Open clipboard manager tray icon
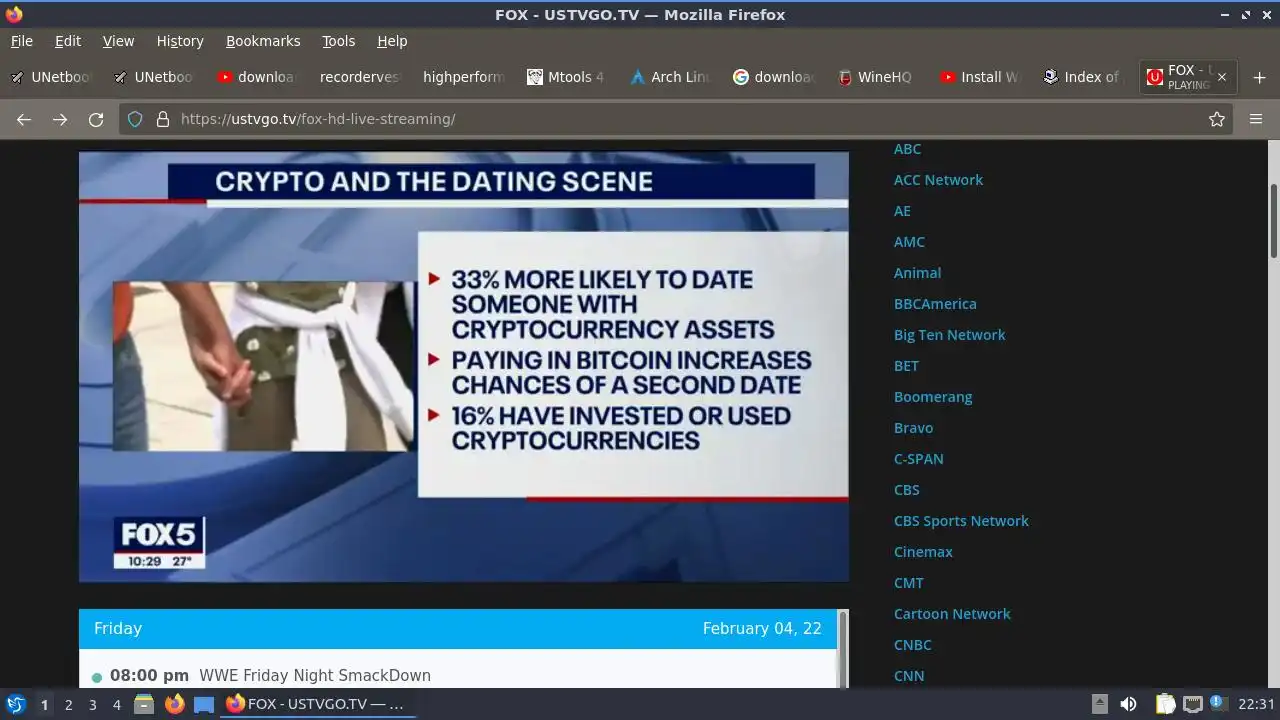This screenshot has width=1280, height=720. (1166, 704)
